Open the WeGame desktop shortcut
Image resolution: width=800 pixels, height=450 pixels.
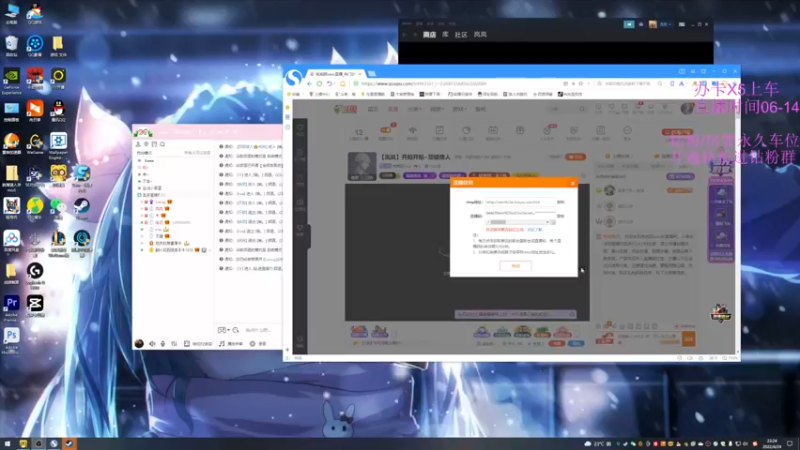(x=35, y=143)
